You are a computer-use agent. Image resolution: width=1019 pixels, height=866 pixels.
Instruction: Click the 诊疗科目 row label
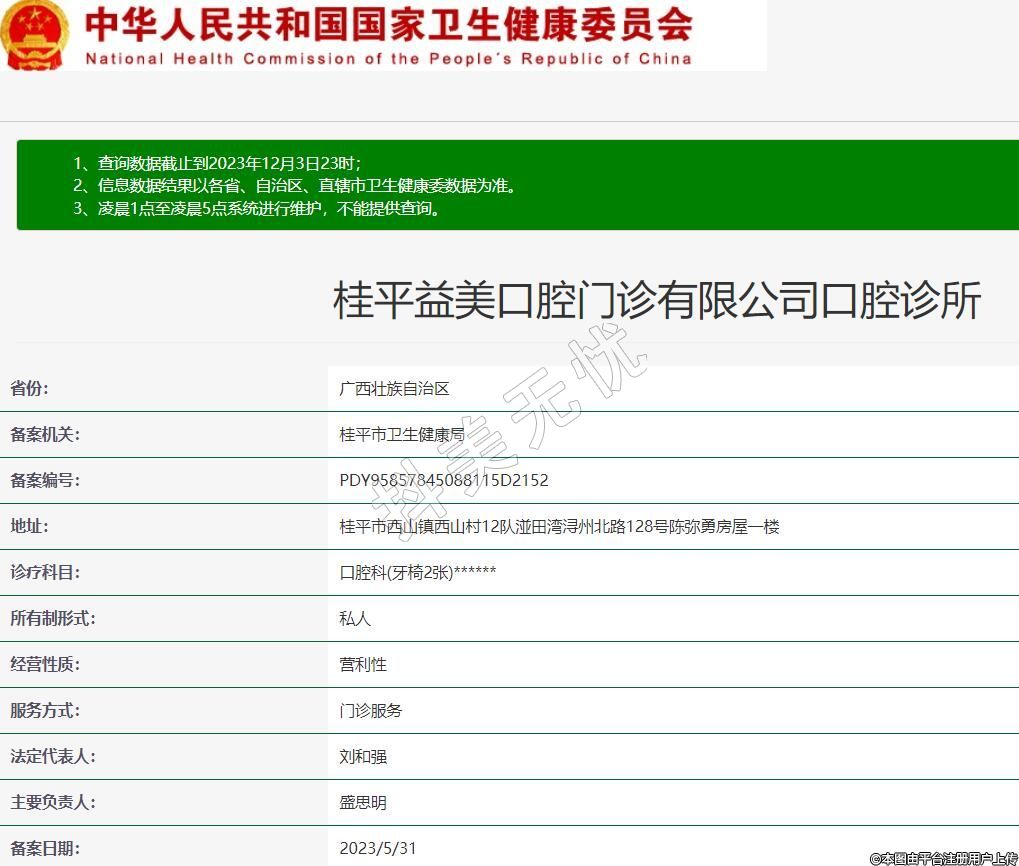(45, 573)
